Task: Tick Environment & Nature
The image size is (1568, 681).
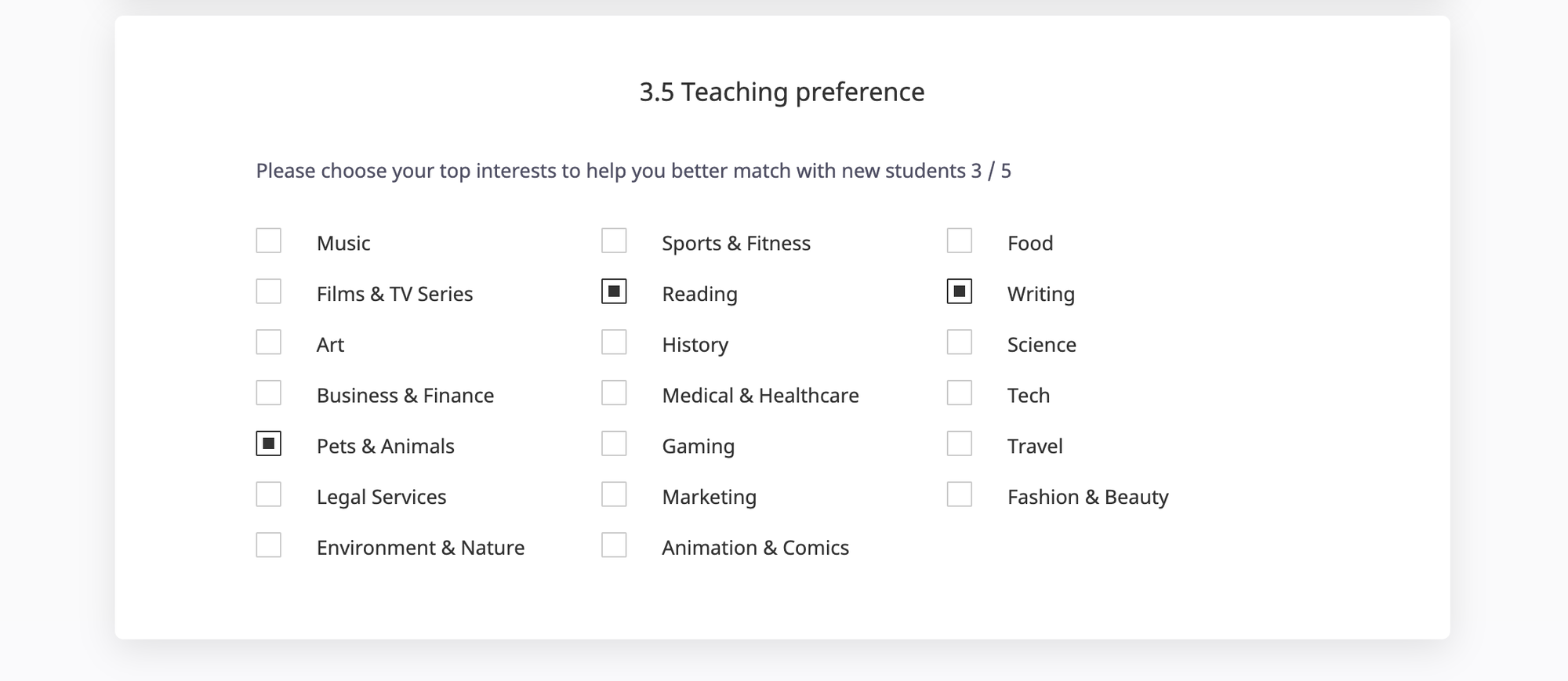Action: (269, 545)
